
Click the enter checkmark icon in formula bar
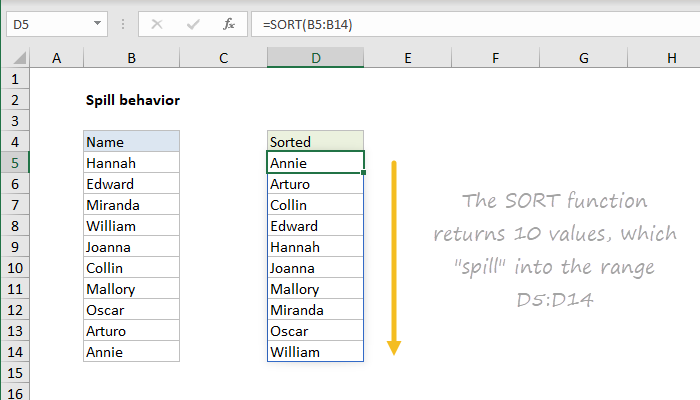(192, 22)
